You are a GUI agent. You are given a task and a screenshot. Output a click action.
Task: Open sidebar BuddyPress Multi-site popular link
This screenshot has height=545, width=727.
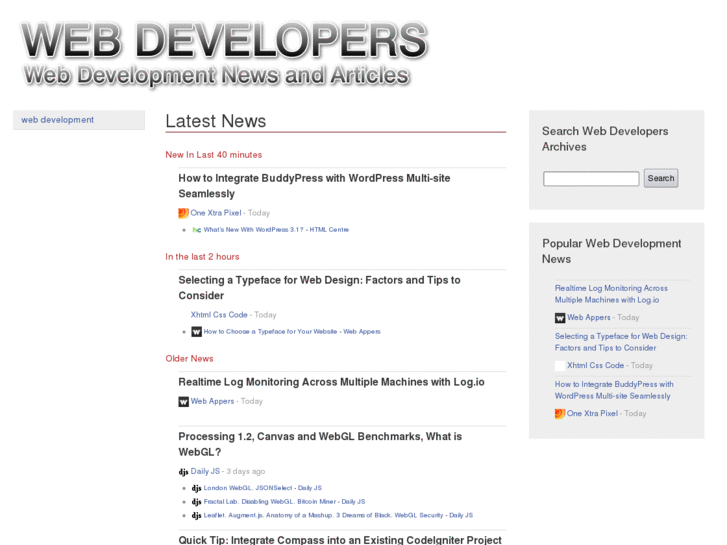click(x=614, y=390)
